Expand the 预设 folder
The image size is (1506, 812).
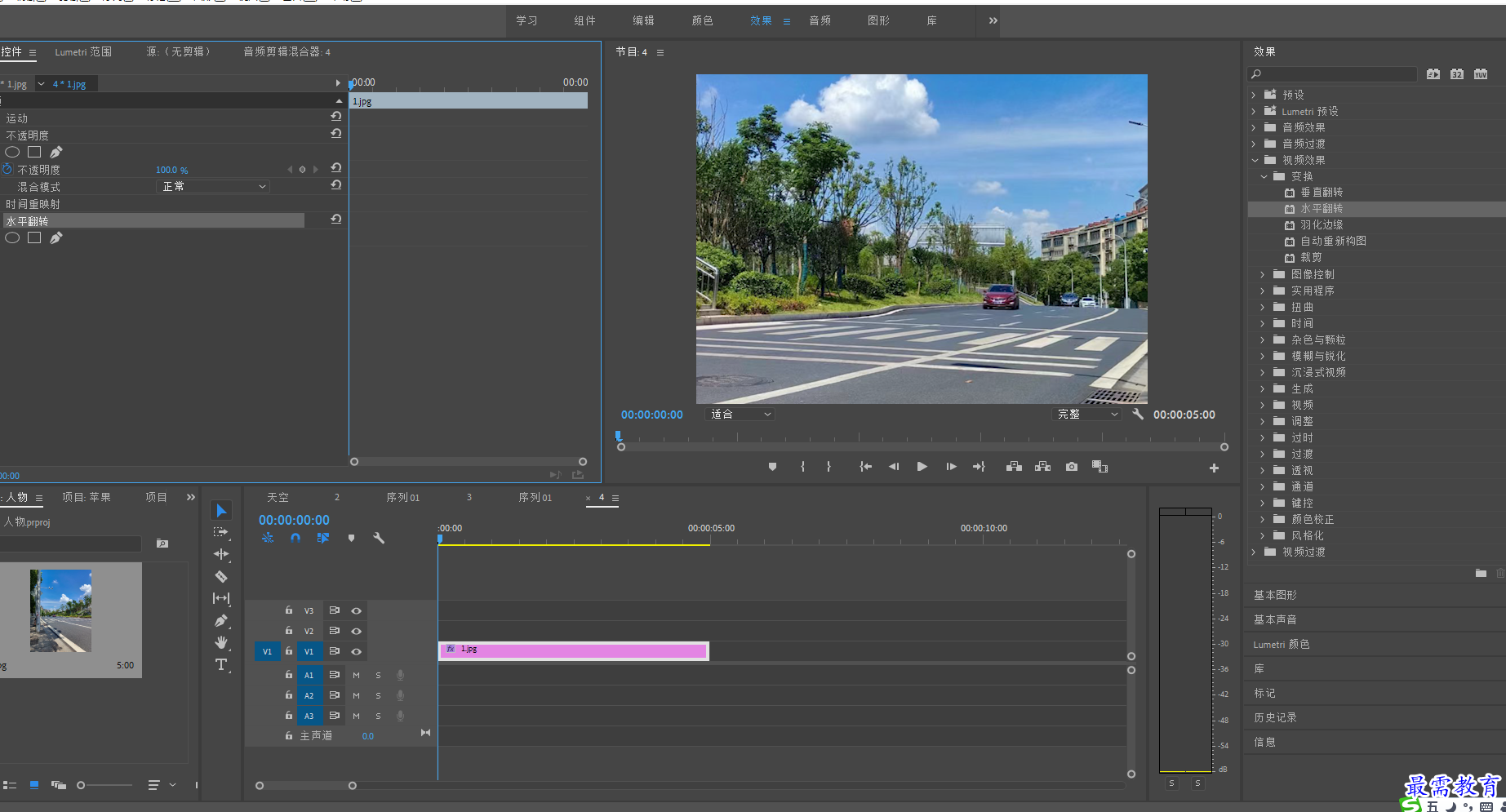click(1255, 95)
